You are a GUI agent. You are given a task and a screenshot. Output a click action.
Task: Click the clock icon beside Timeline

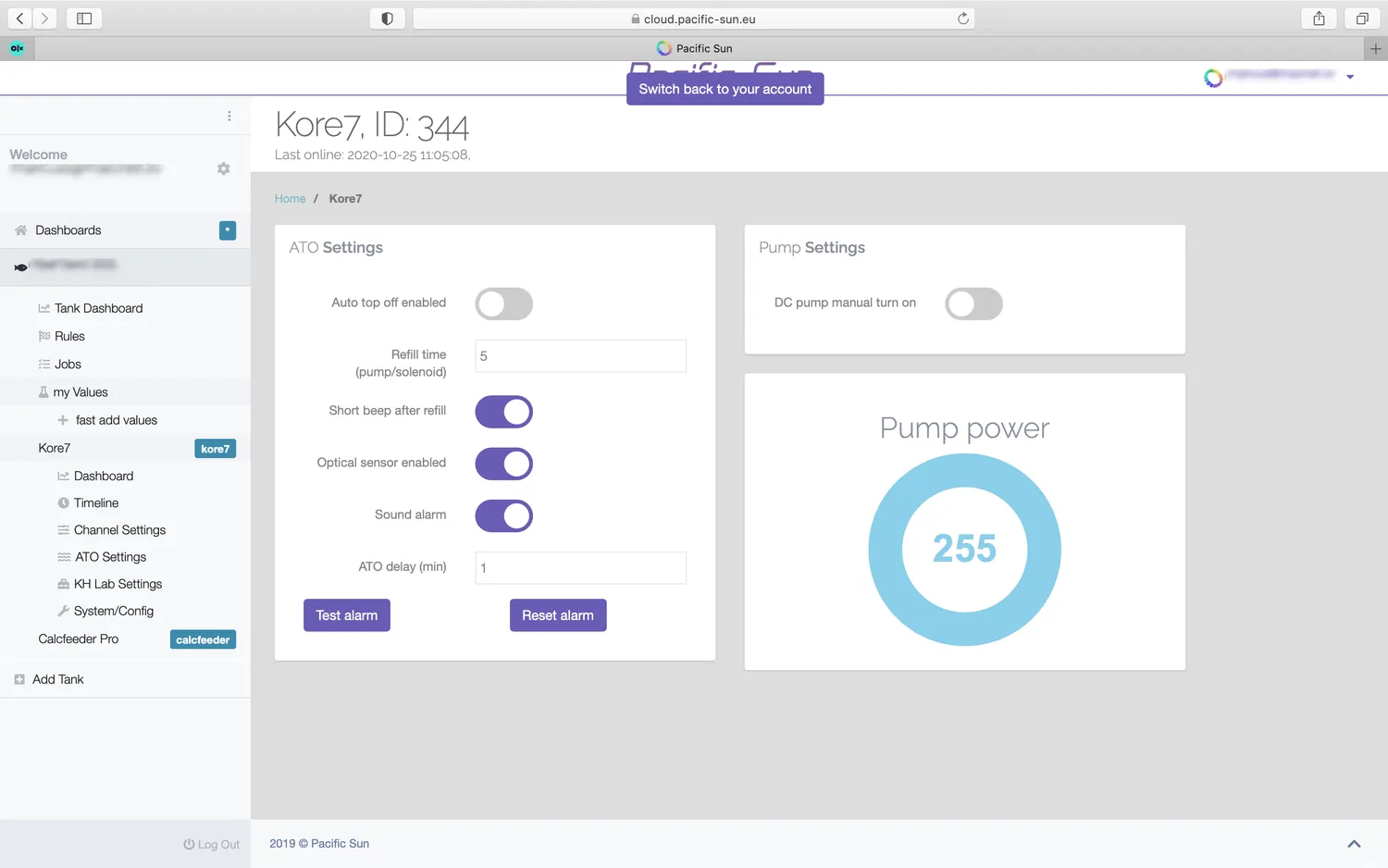pyautogui.click(x=64, y=503)
